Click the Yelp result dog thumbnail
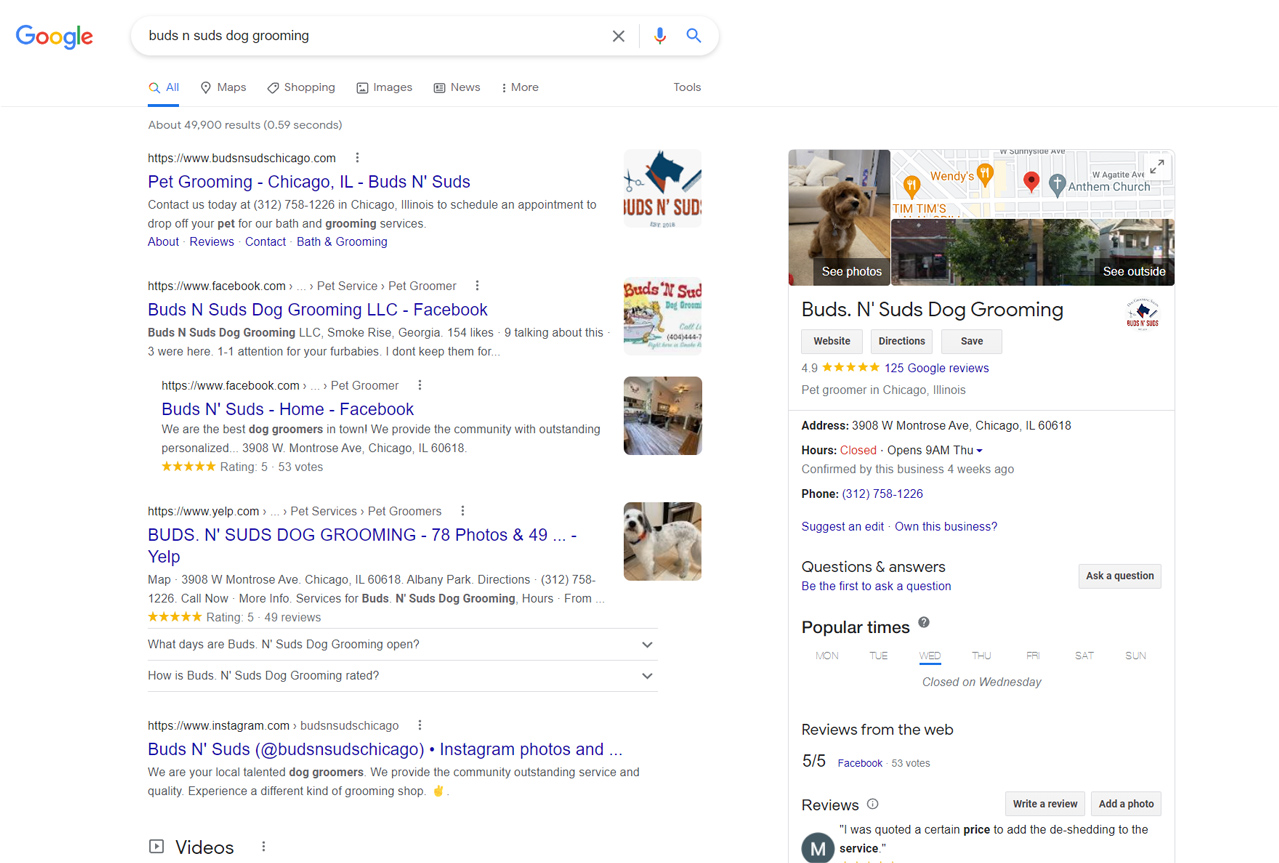The height and width of the screenshot is (863, 1279). tap(663, 542)
